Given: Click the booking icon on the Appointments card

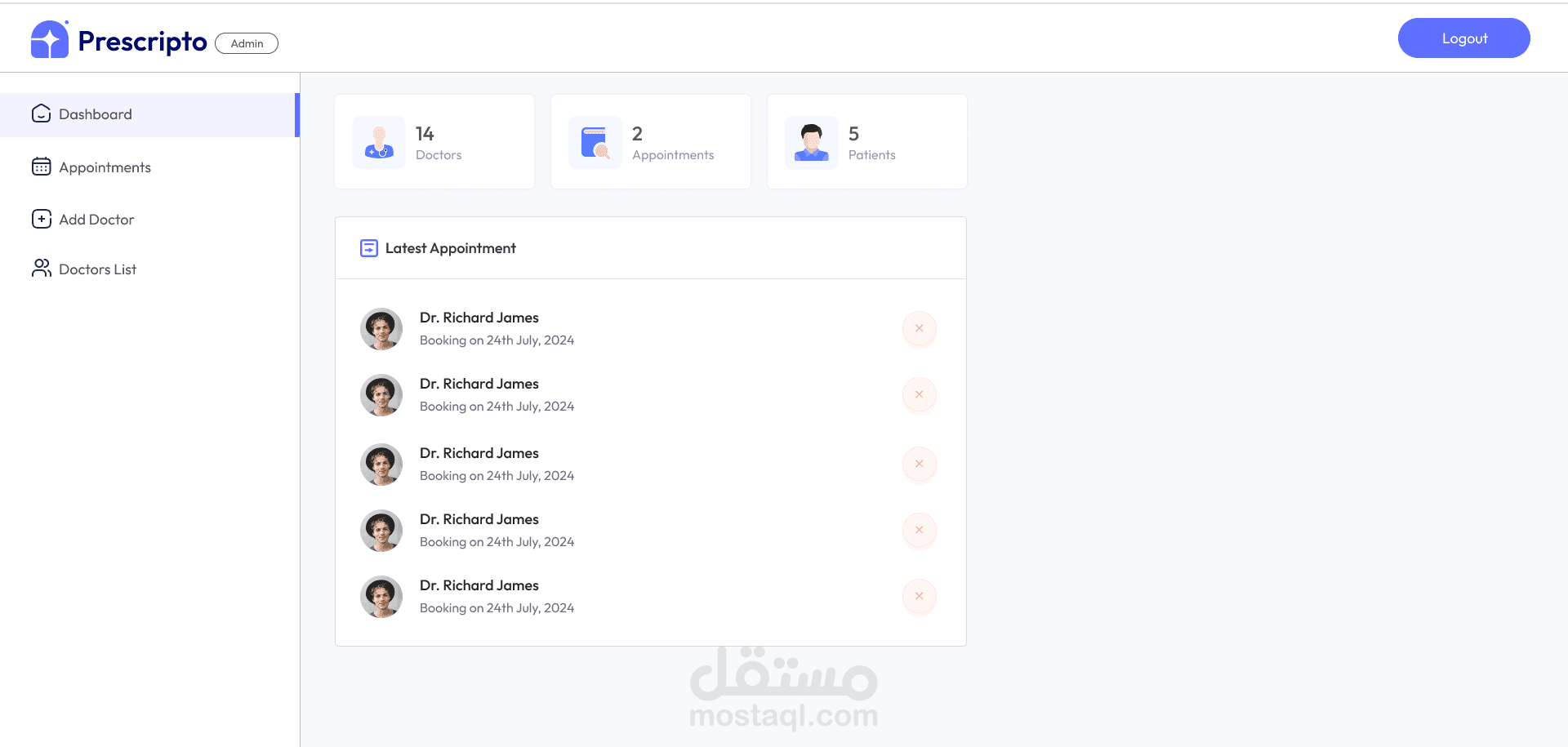Looking at the screenshot, I should (595, 142).
